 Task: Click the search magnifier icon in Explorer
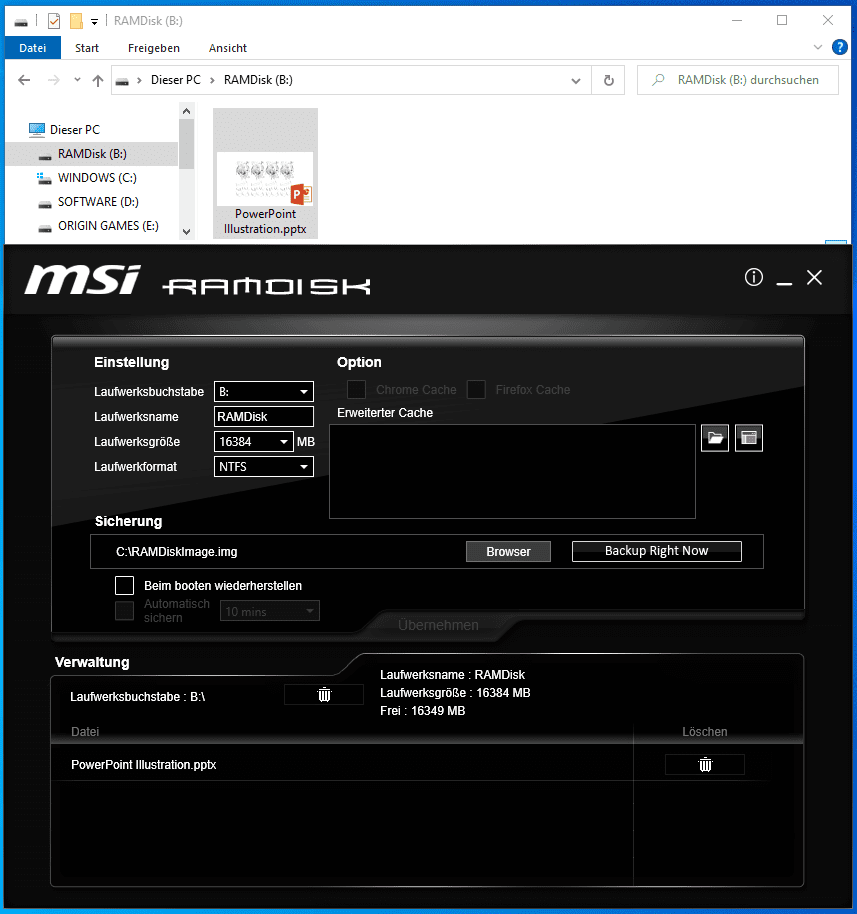coord(658,80)
